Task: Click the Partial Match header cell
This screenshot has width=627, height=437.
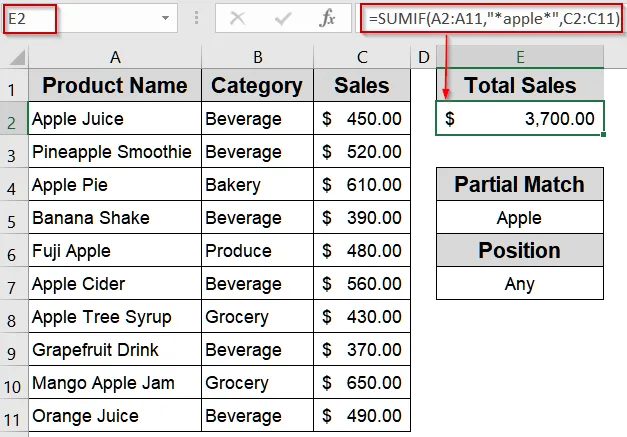Action: (x=520, y=184)
